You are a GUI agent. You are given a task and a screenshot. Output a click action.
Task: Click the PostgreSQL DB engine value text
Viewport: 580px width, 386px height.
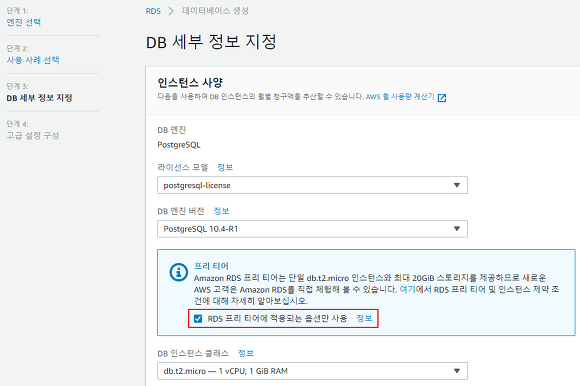coord(179,145)
